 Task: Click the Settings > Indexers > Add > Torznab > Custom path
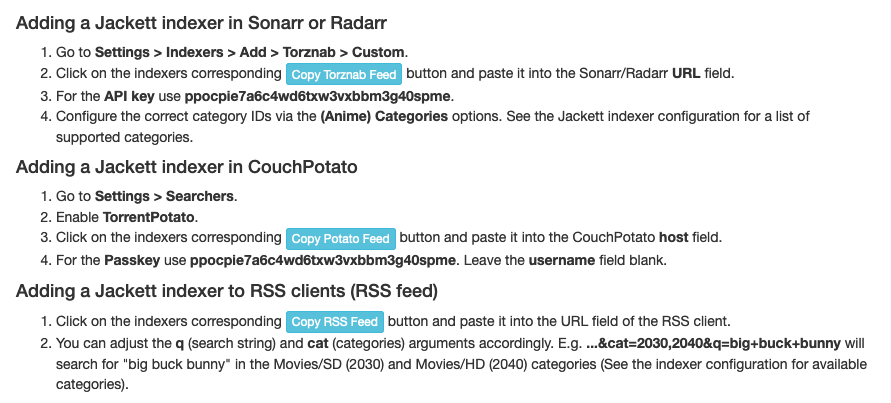click(249, 52)
